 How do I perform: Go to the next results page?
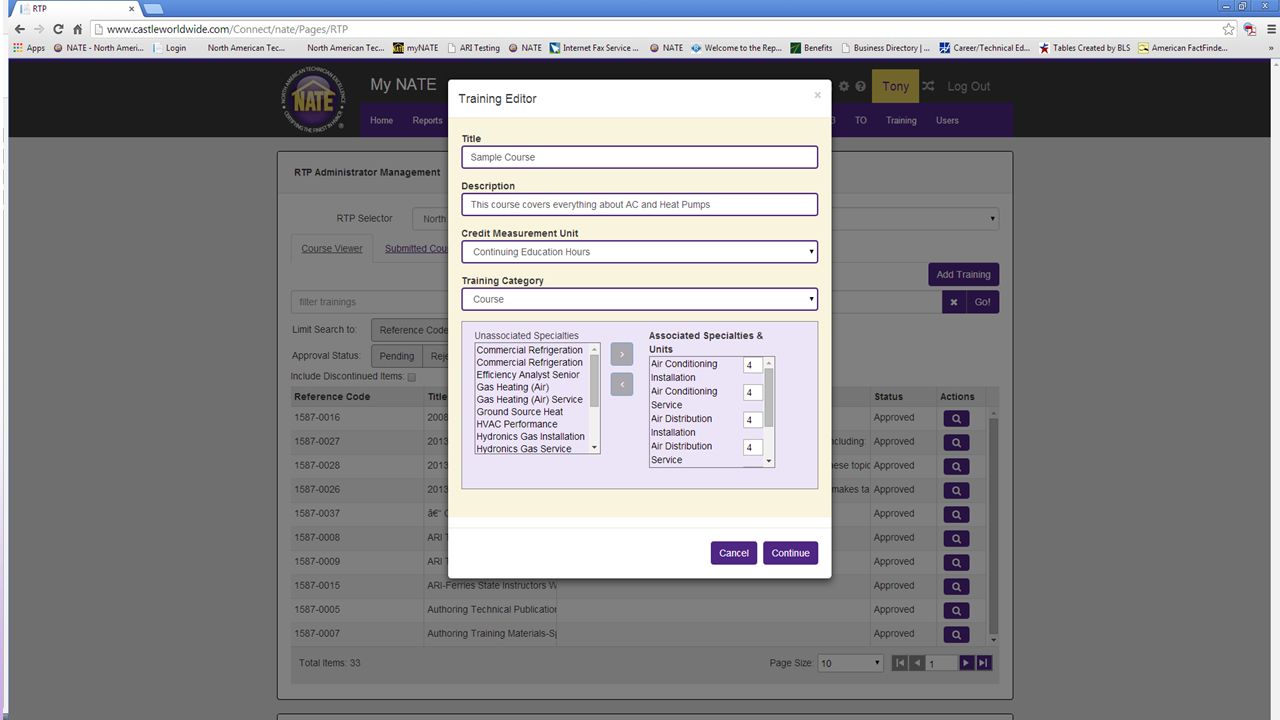[966, 663]
